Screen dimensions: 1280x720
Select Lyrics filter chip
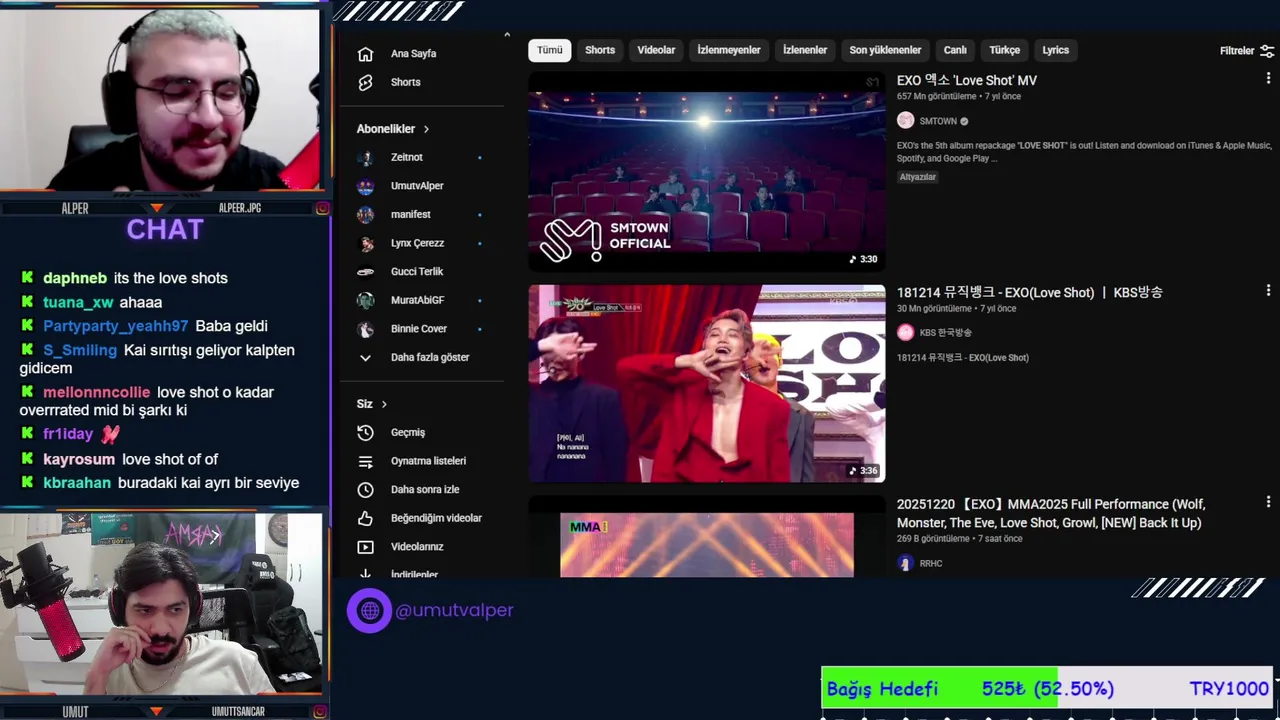[1056, 50]
